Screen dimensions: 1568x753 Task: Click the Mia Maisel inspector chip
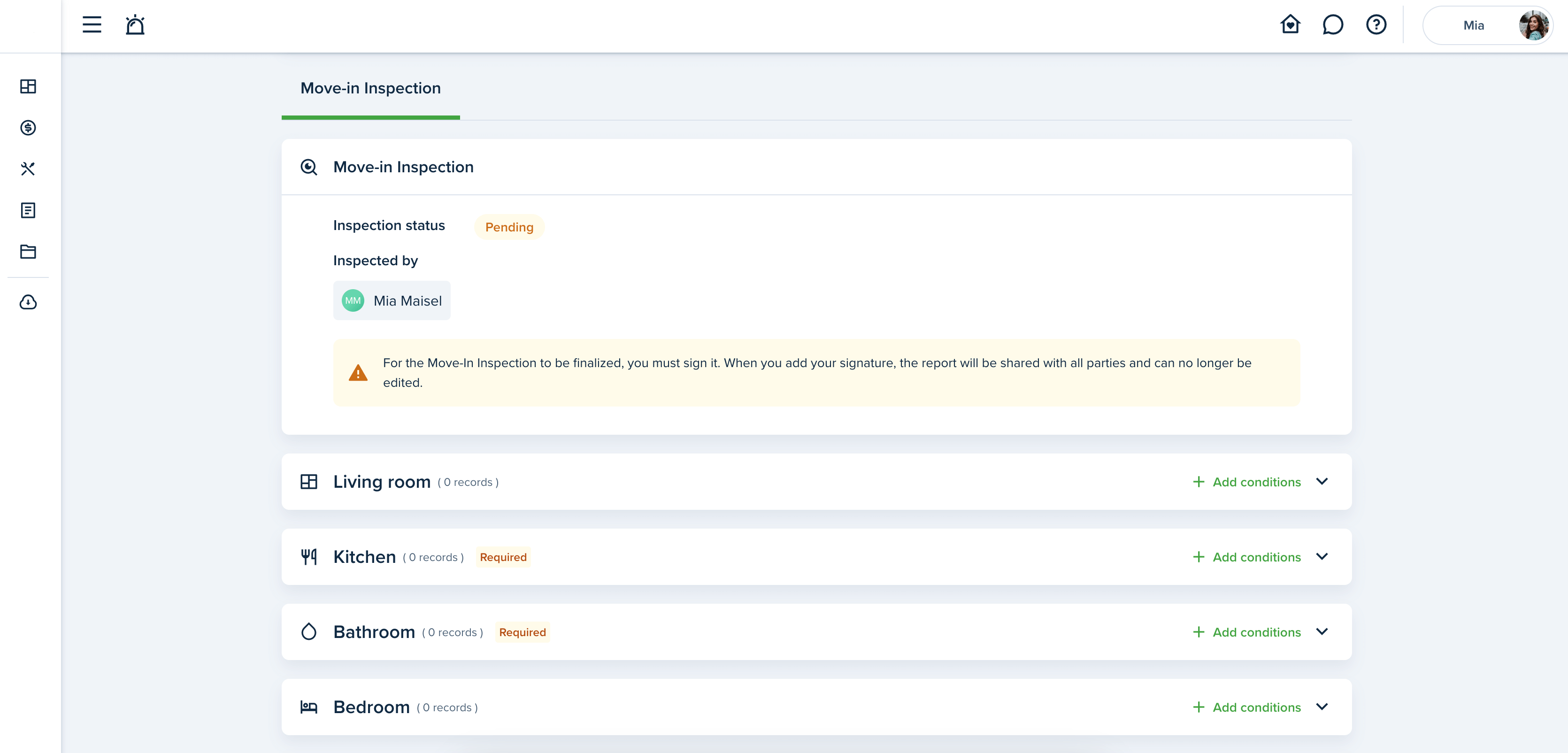[392, 301]
